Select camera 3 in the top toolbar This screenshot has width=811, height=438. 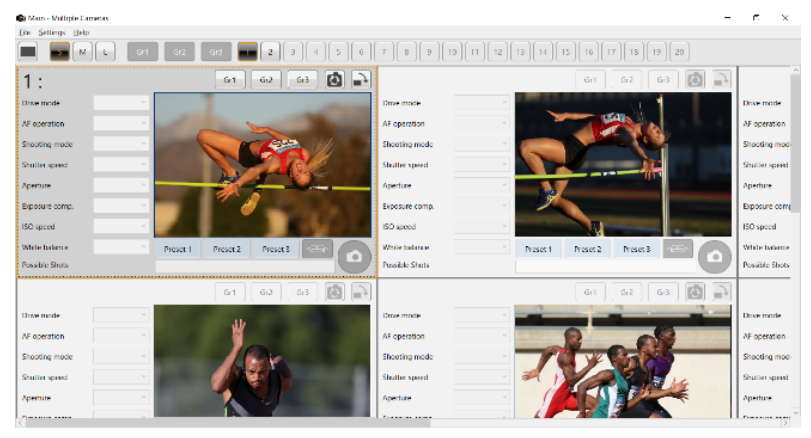293,52
